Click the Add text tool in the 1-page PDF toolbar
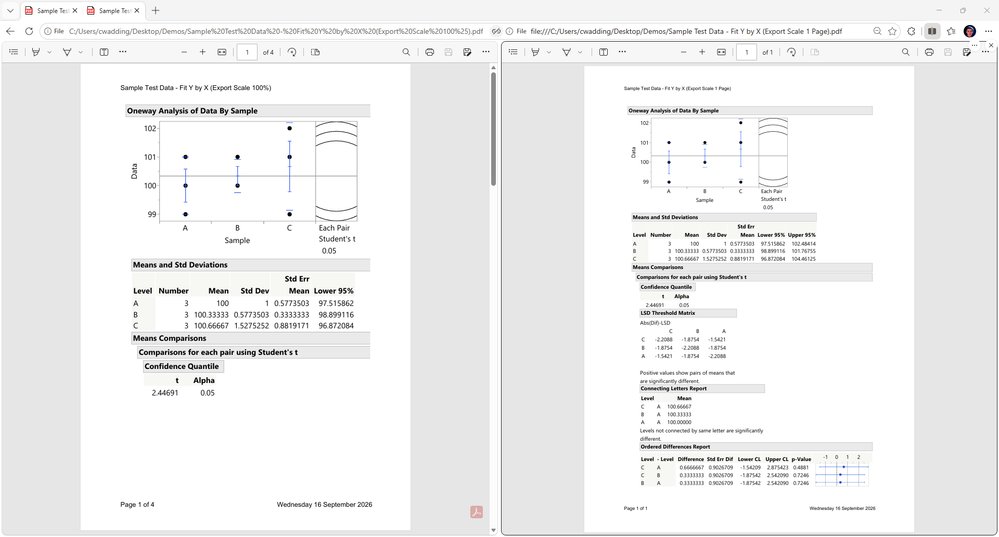Image resolution: width=999 pixels, height=537 pixels. tap(603, 52)
